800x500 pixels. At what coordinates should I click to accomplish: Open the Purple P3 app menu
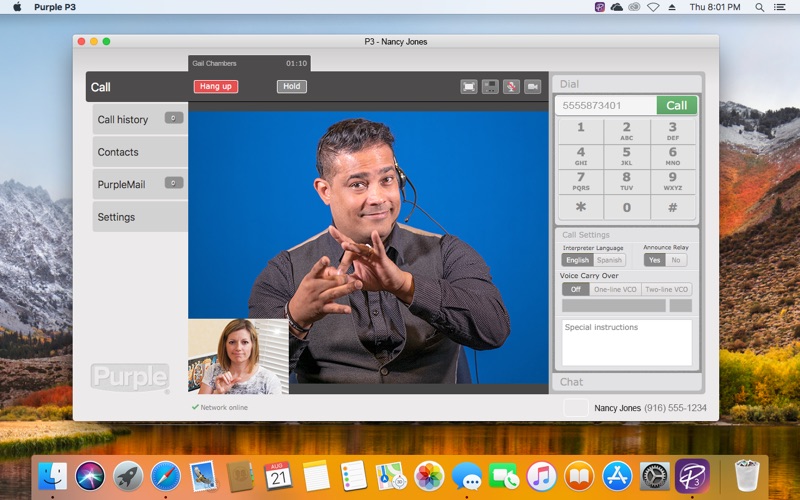click(x=55, y=7)
